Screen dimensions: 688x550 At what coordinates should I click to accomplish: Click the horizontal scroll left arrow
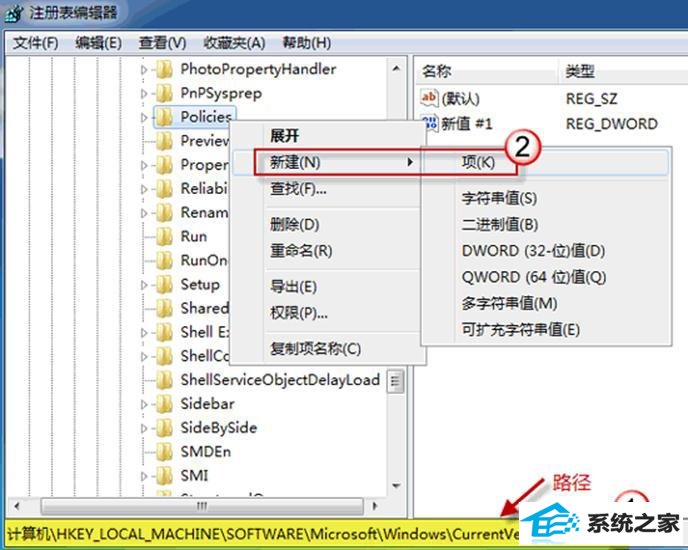tap(17, 506)
